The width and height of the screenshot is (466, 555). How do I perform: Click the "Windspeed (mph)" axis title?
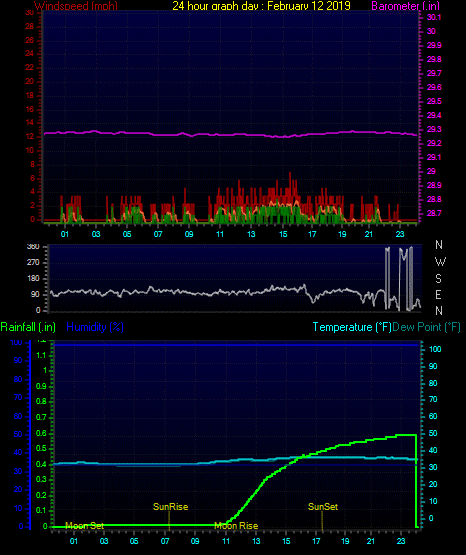76,6
